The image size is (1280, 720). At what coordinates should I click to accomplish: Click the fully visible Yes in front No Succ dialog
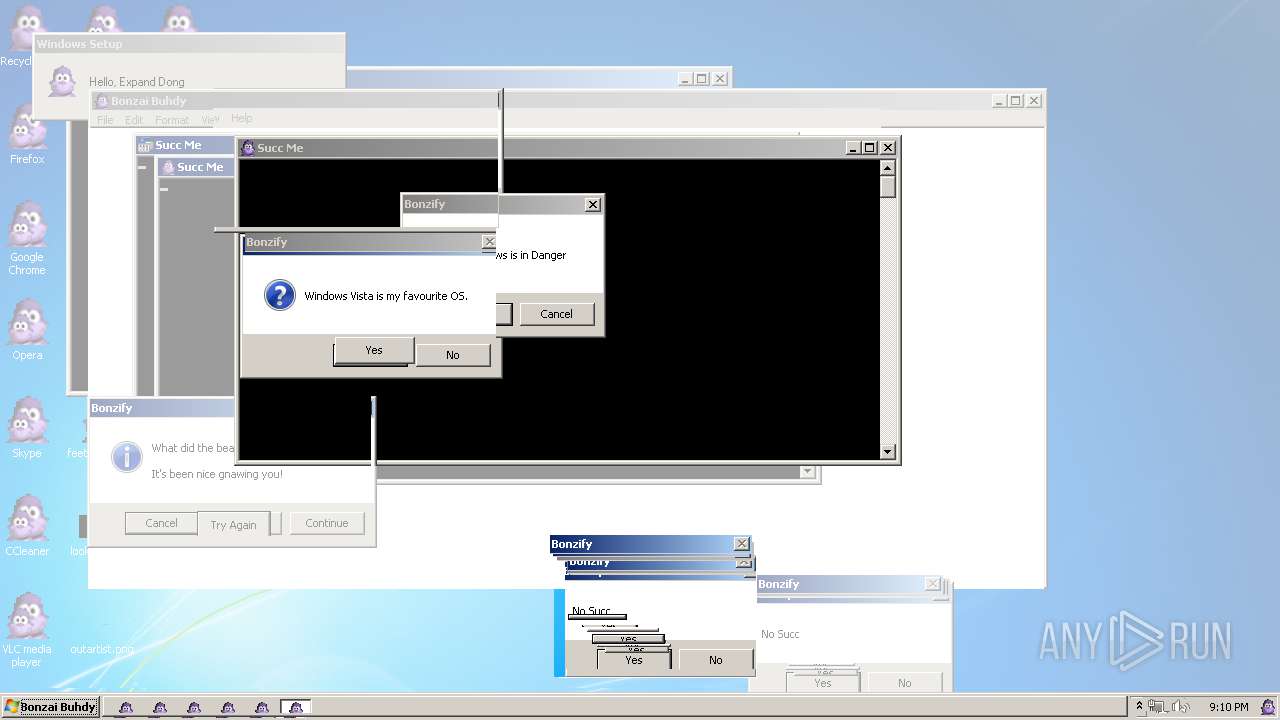pyautogui.click(x=634, y=660)
